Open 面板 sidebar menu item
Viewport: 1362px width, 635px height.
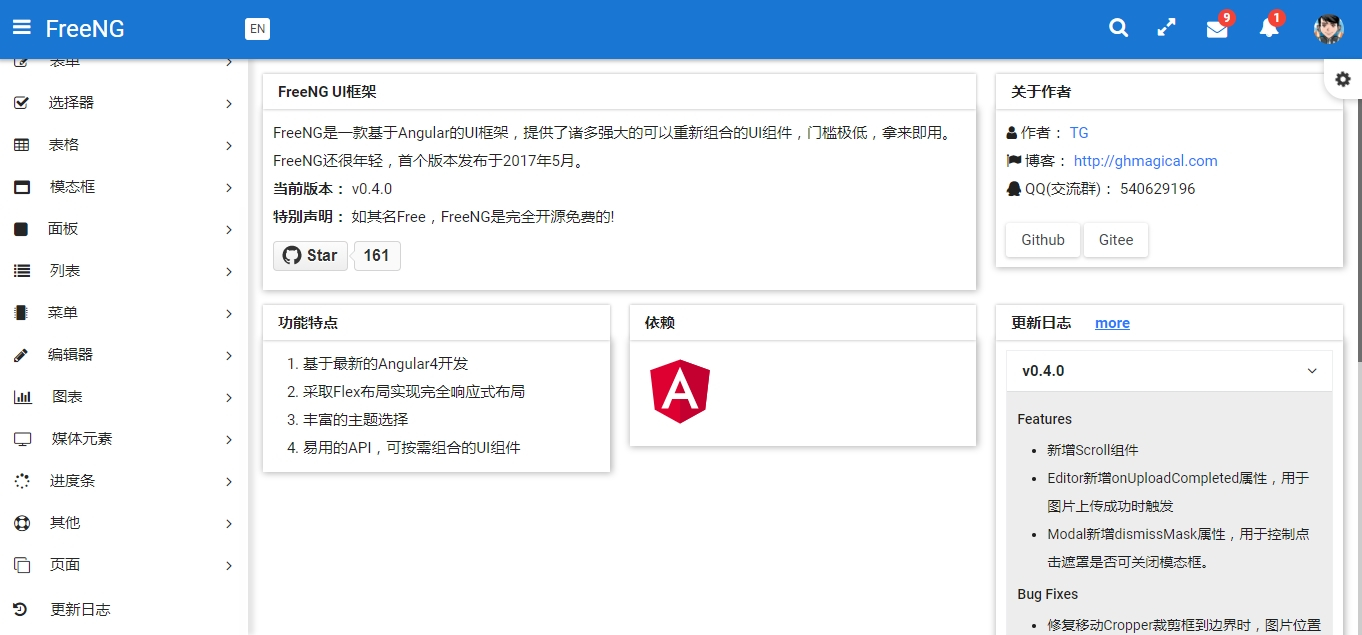(124, 229)
